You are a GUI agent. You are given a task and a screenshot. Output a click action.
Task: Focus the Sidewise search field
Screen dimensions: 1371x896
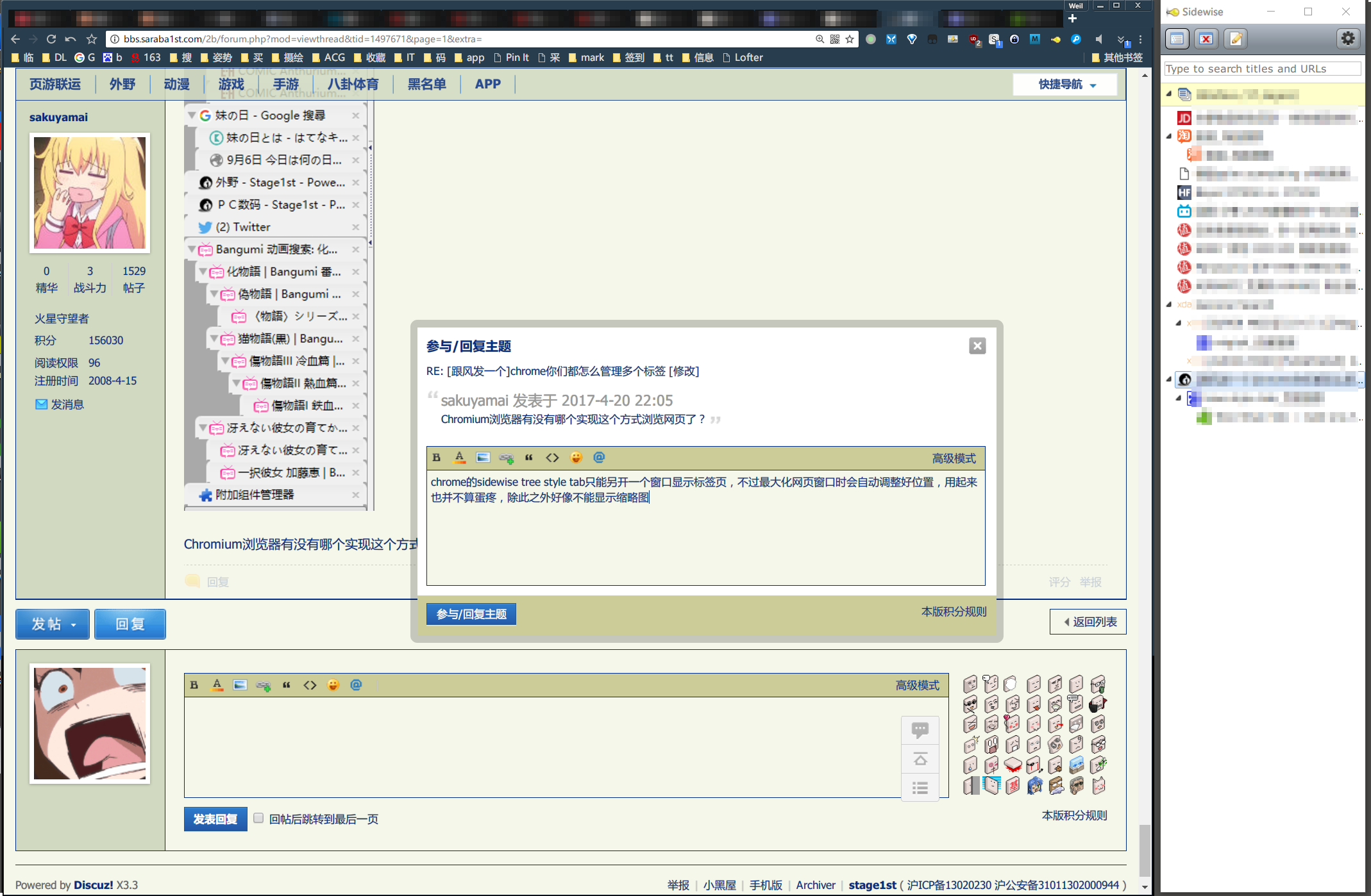point(1262,69)
